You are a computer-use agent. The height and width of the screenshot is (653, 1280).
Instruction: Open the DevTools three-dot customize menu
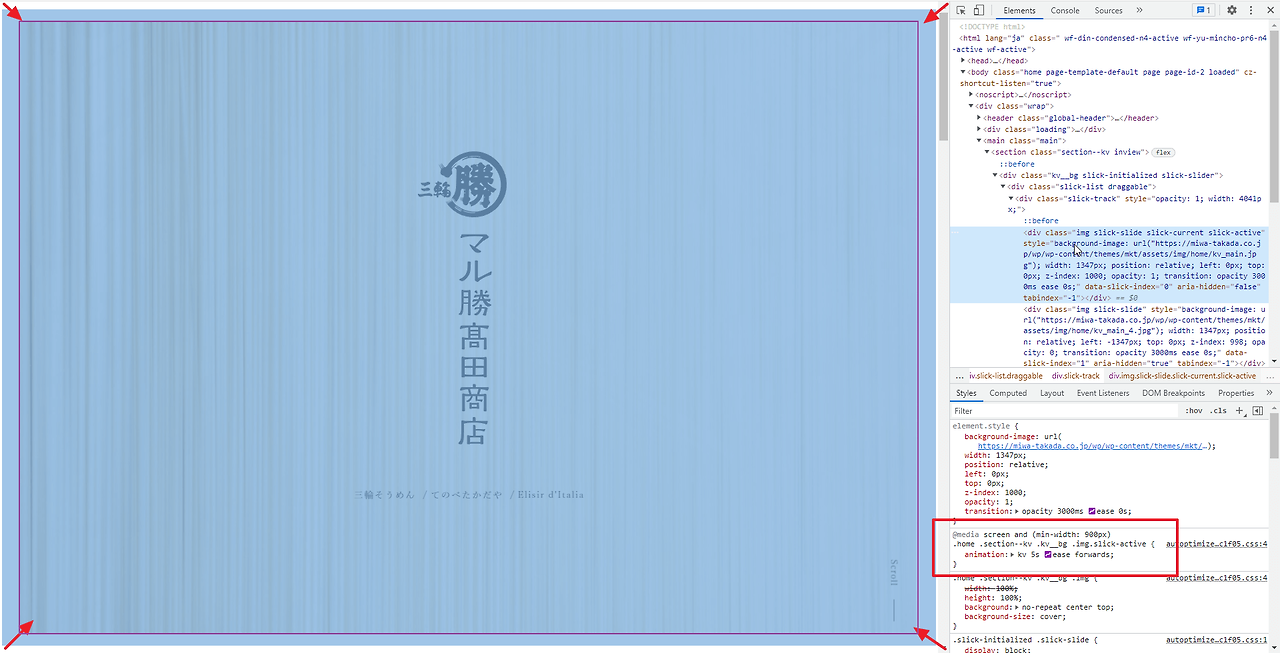pos(1250,10)
